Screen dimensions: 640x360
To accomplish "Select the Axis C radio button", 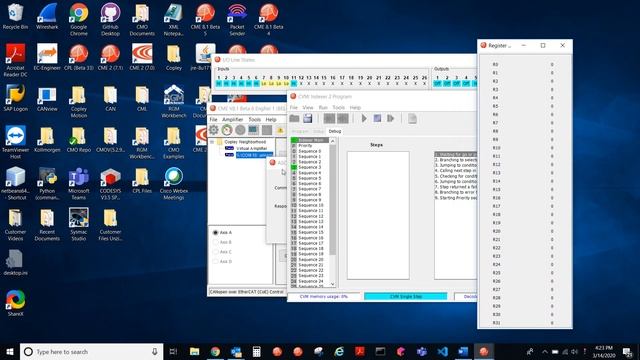I will [216, 252].
